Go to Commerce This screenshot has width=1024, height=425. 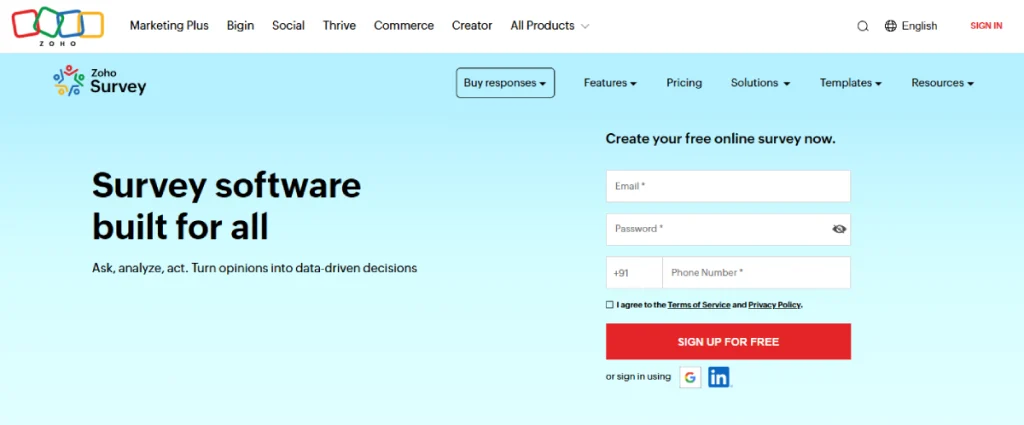coord(404,26)
